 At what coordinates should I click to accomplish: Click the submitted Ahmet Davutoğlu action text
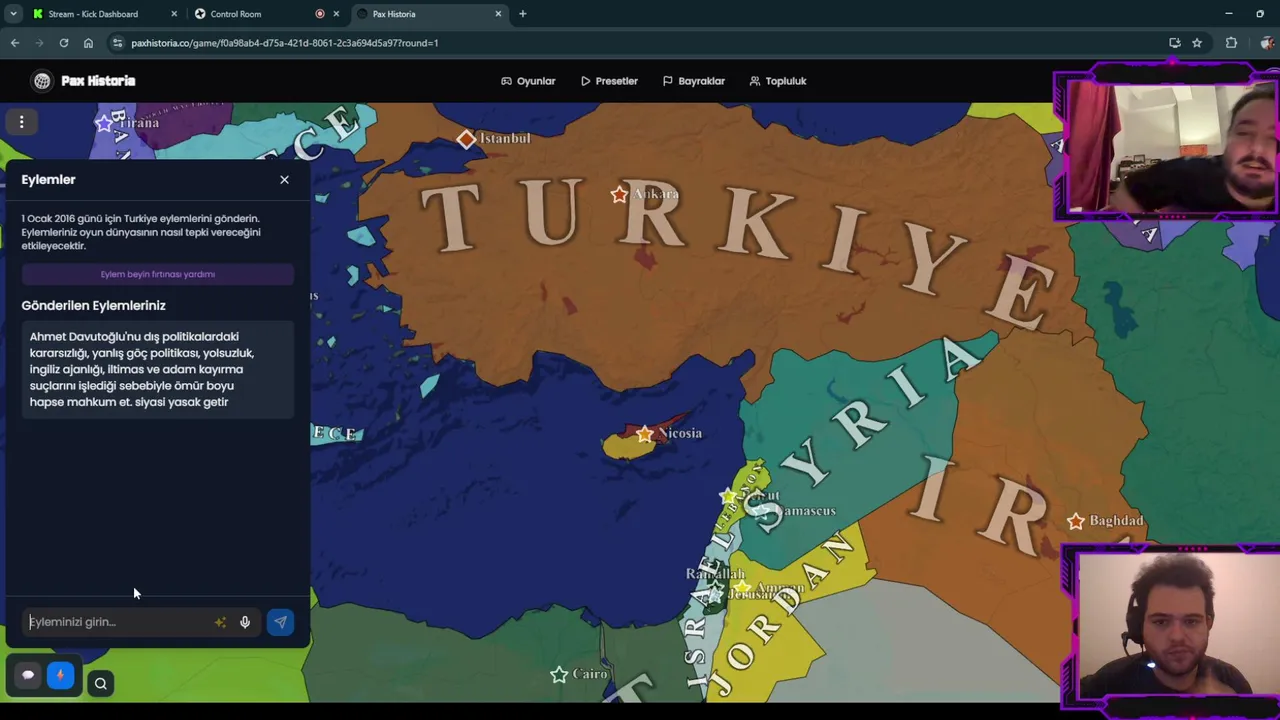(x=158, y=369)
